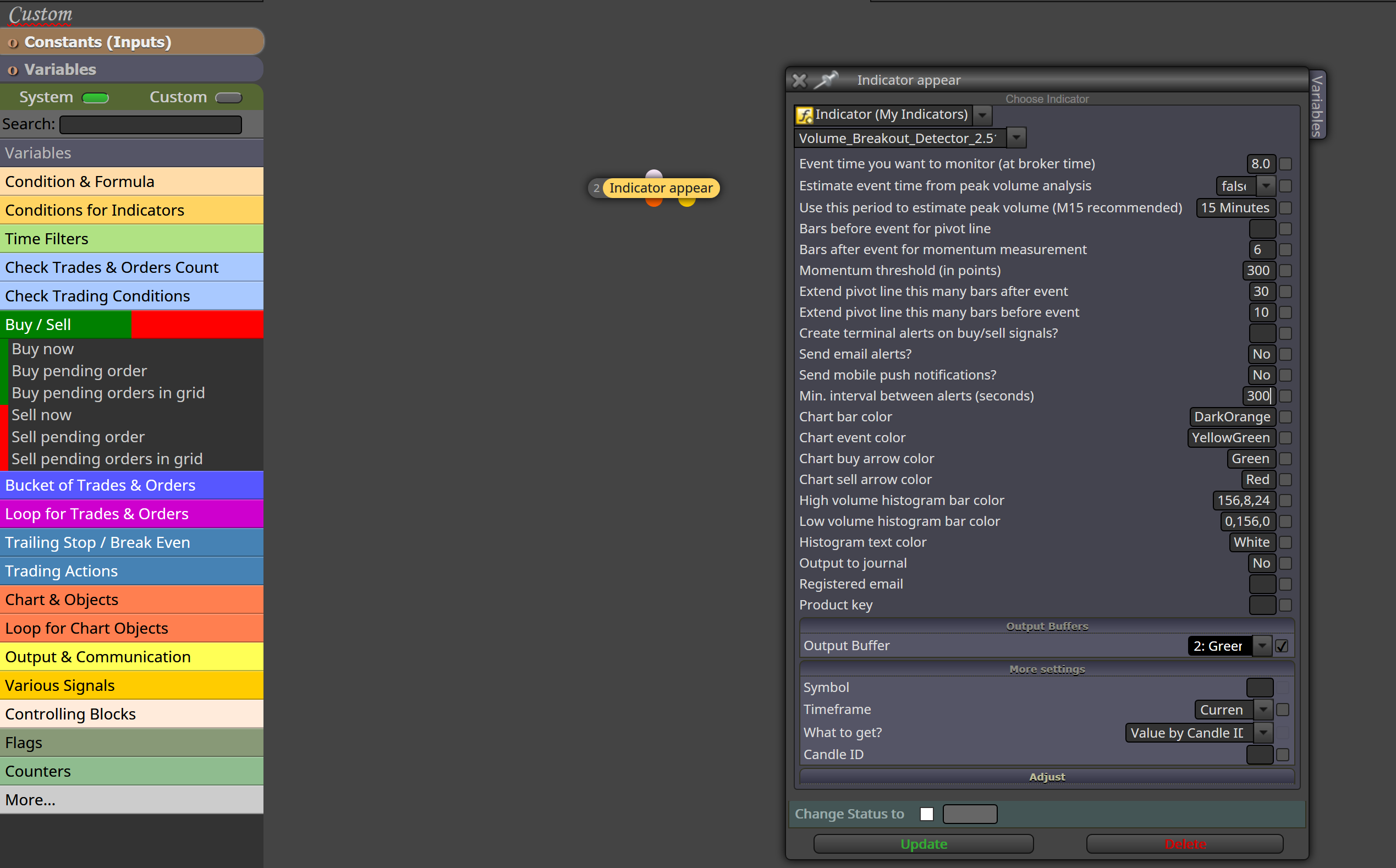Screen dimensions: 1396x868
Task: Open the Counters category
Action: click(x=131, y=771)
